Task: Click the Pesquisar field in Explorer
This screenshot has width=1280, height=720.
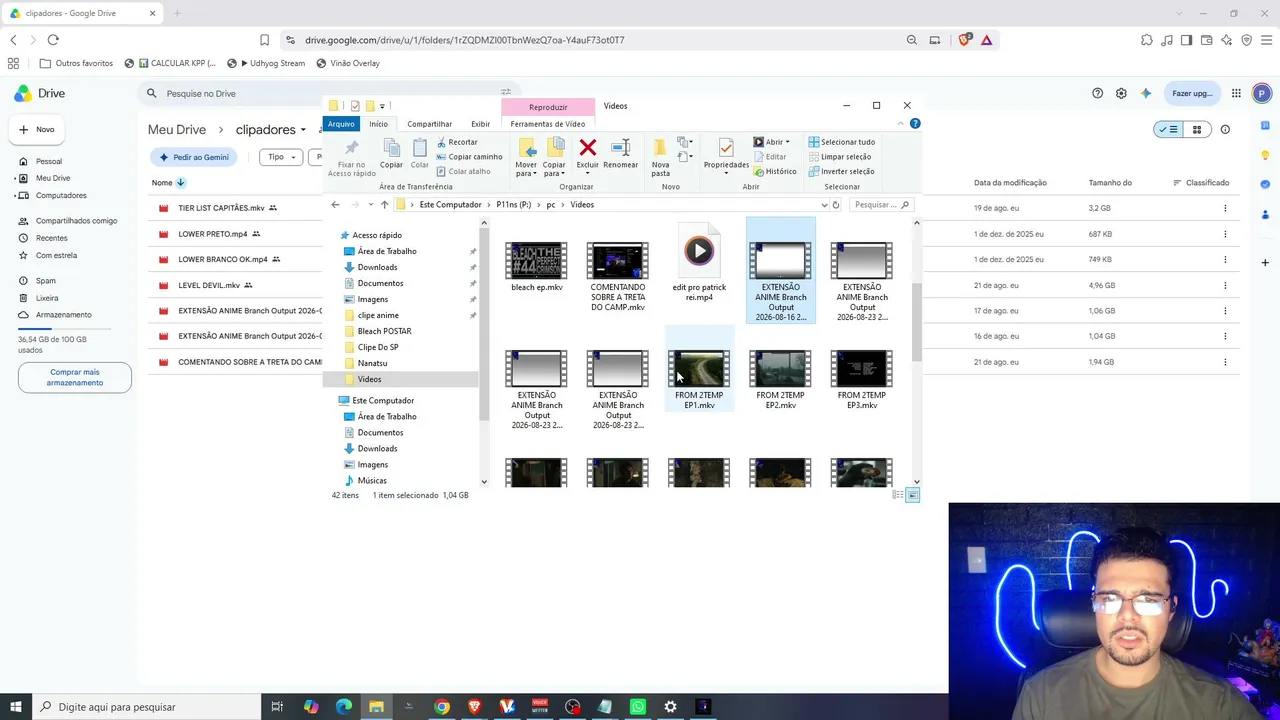Action: point(882,205)
